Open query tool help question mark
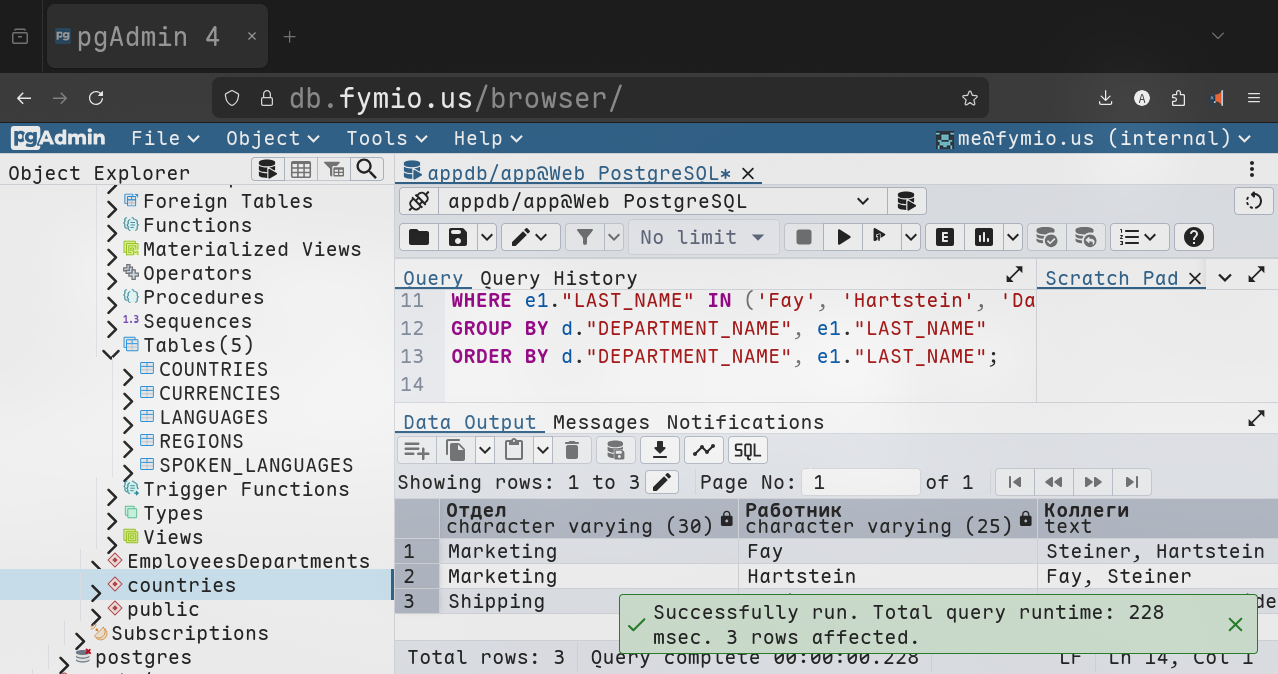Screen dimensions: 1278x674 click(x=1192, y=237)
